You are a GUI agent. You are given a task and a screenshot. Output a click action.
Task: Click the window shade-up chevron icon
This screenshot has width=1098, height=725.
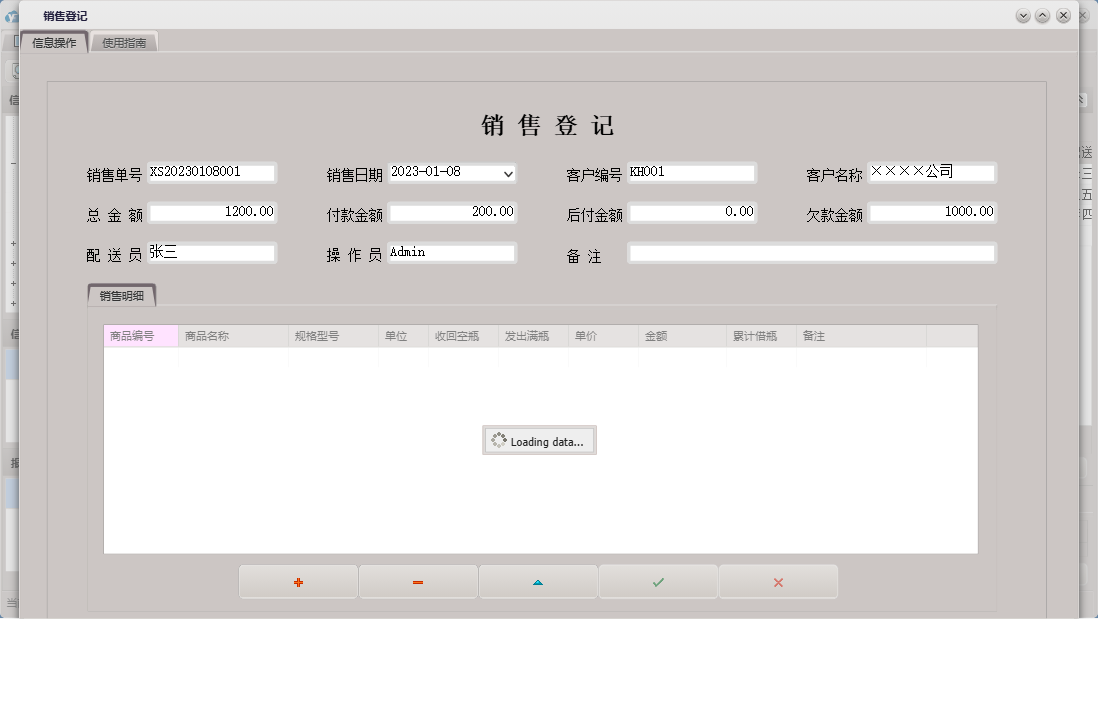coord(1043,16)
